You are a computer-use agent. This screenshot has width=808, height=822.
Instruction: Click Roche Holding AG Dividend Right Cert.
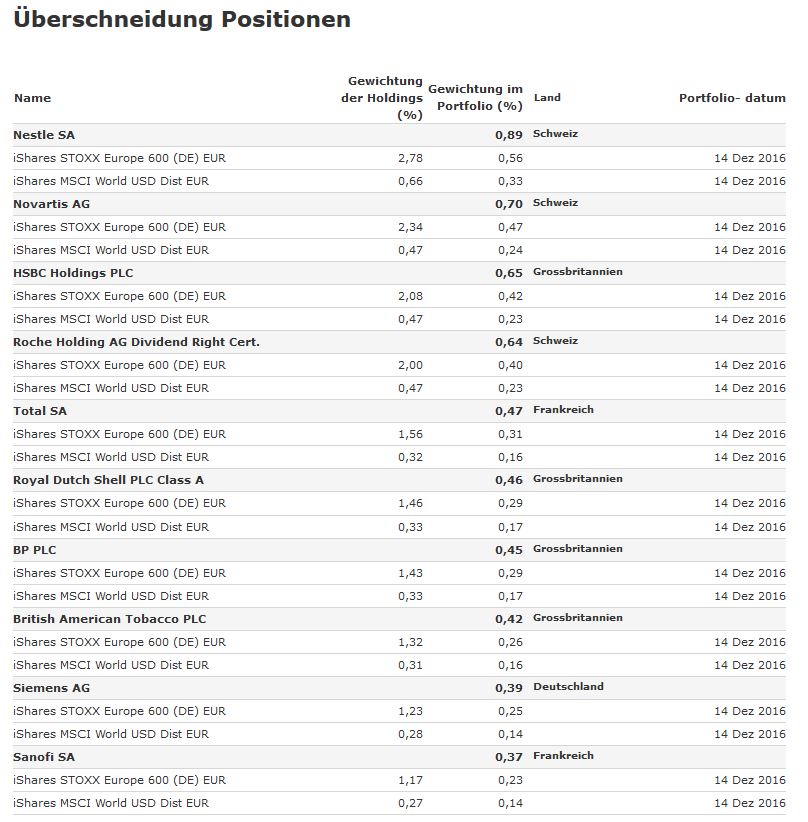(x=136, y=341)
